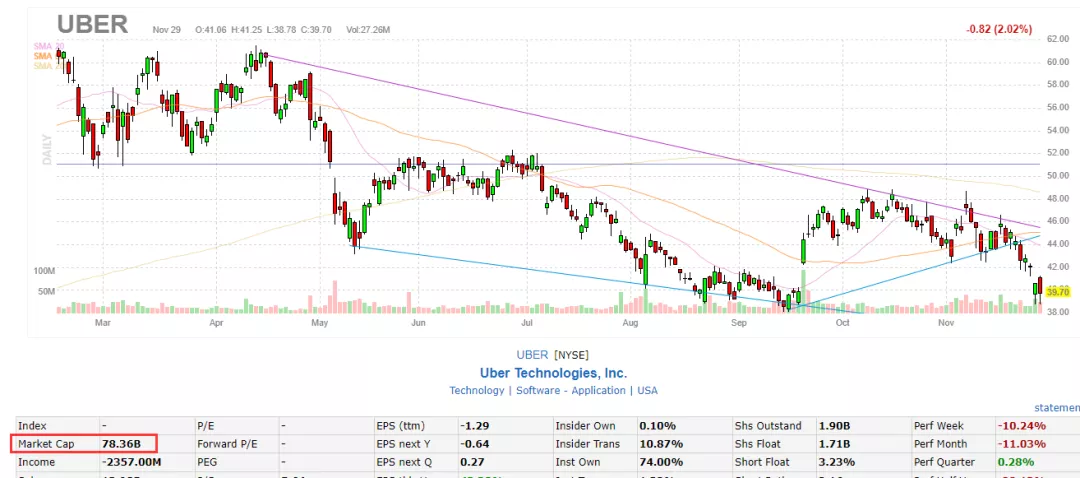Click the -0.64 EPS next Y value
Screen dimensions: 1080x478
[474, 444]
